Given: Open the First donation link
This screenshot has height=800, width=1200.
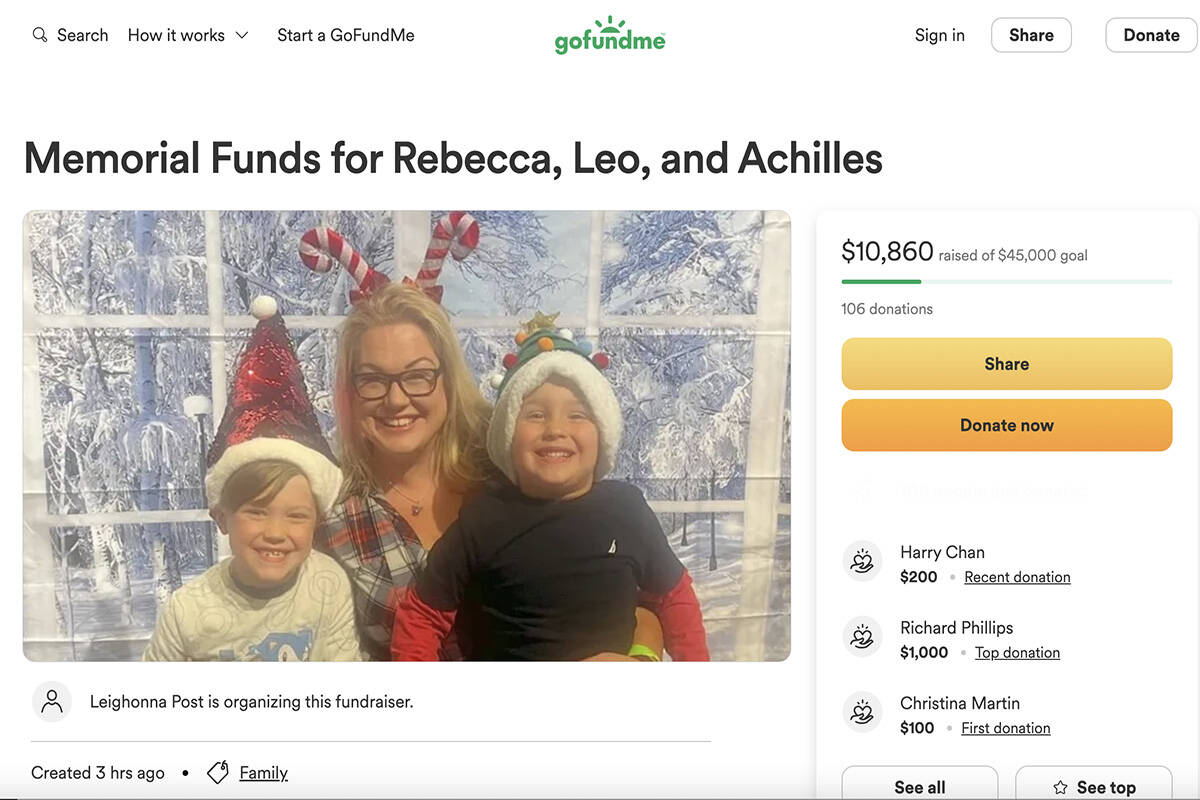Looking at the screenshot, I should pyautogui.click(x=1005, y=728).
